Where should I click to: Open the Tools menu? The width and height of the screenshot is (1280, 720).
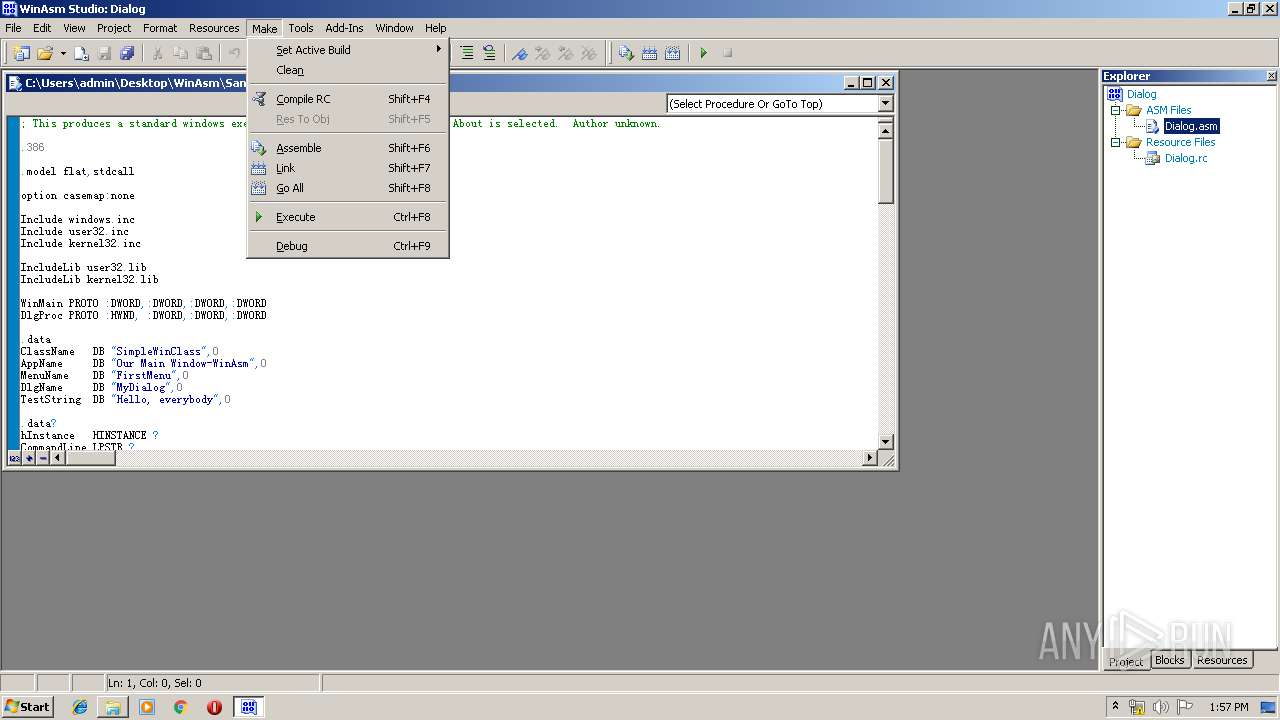(x=301, y=28)
